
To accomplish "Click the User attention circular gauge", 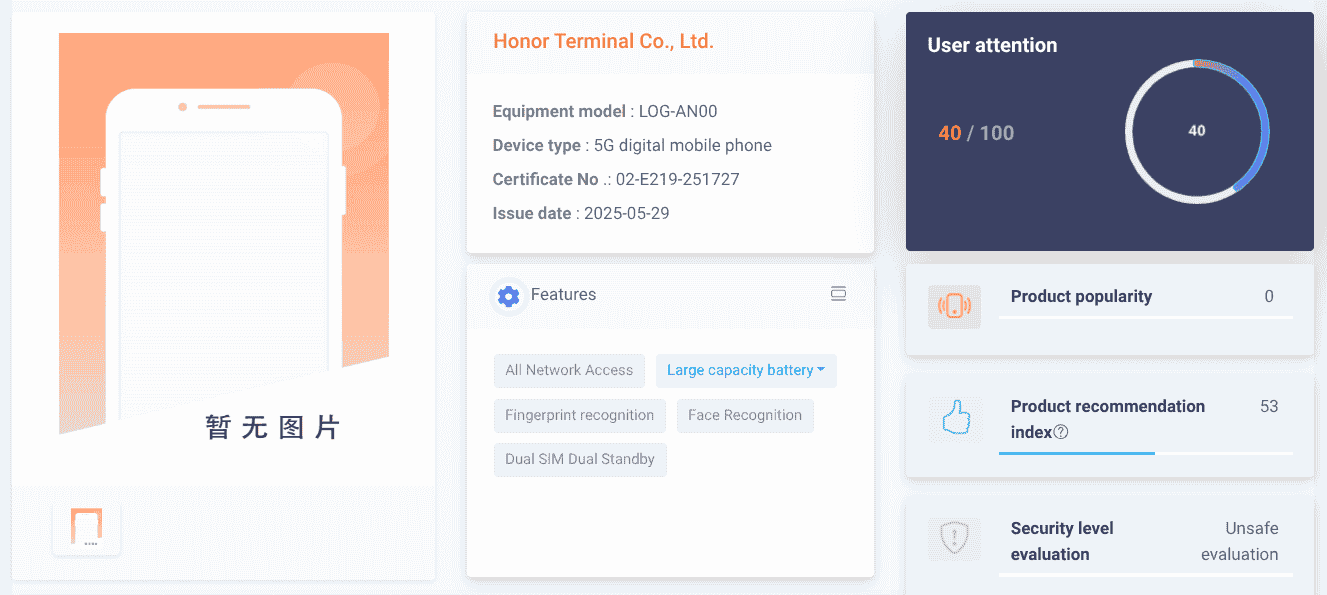I will (1196, 131).
